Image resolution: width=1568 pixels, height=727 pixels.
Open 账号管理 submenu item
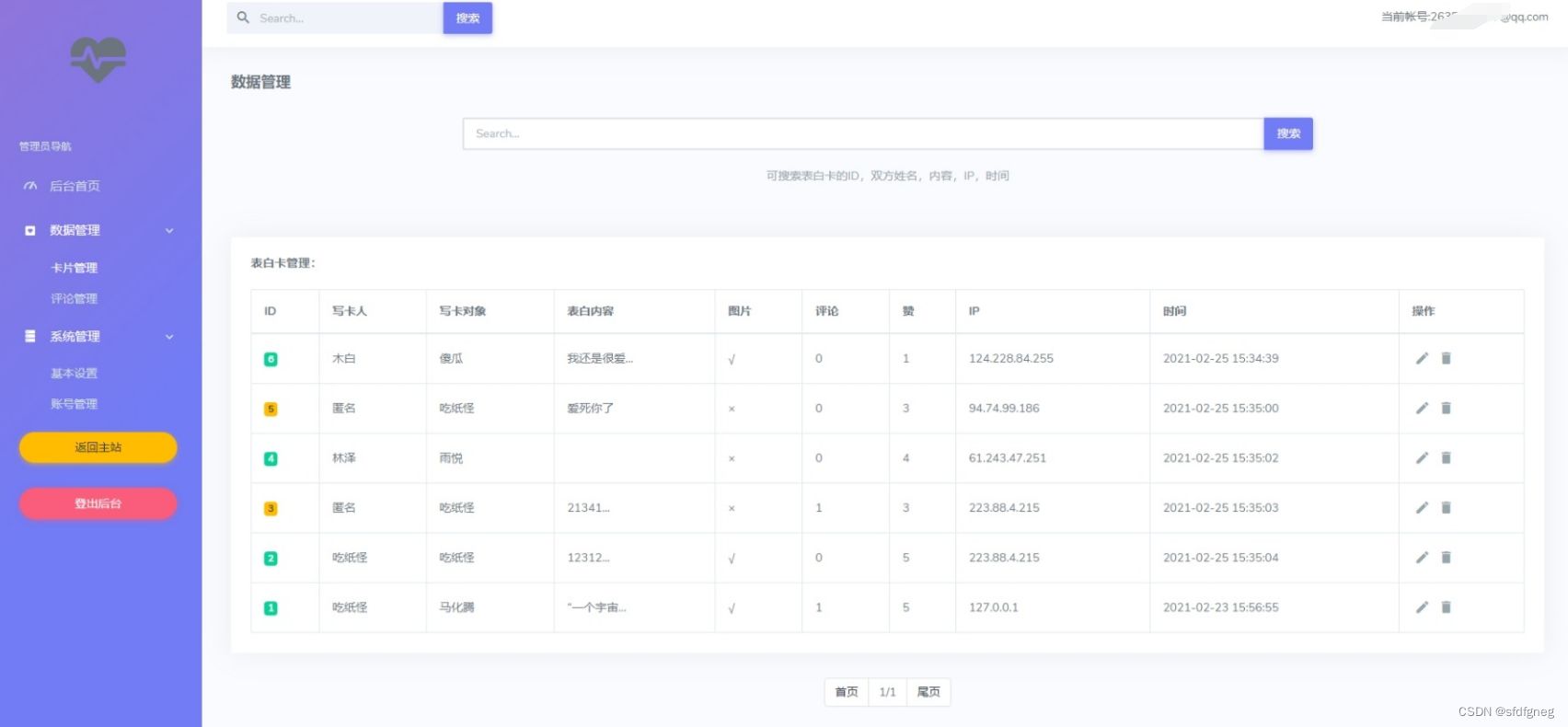(74, 403)
